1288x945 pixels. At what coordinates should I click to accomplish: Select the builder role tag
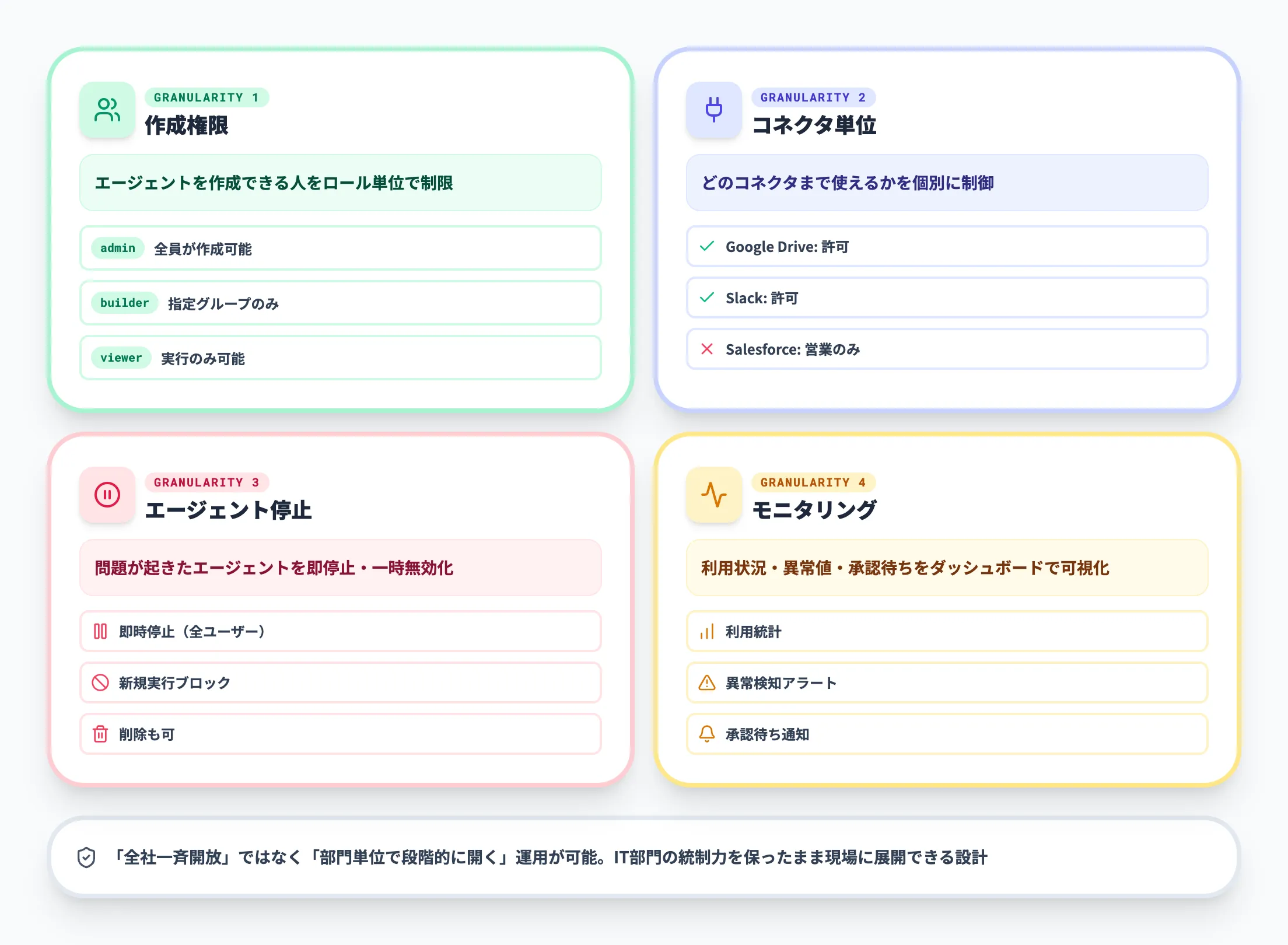point(123,303)
